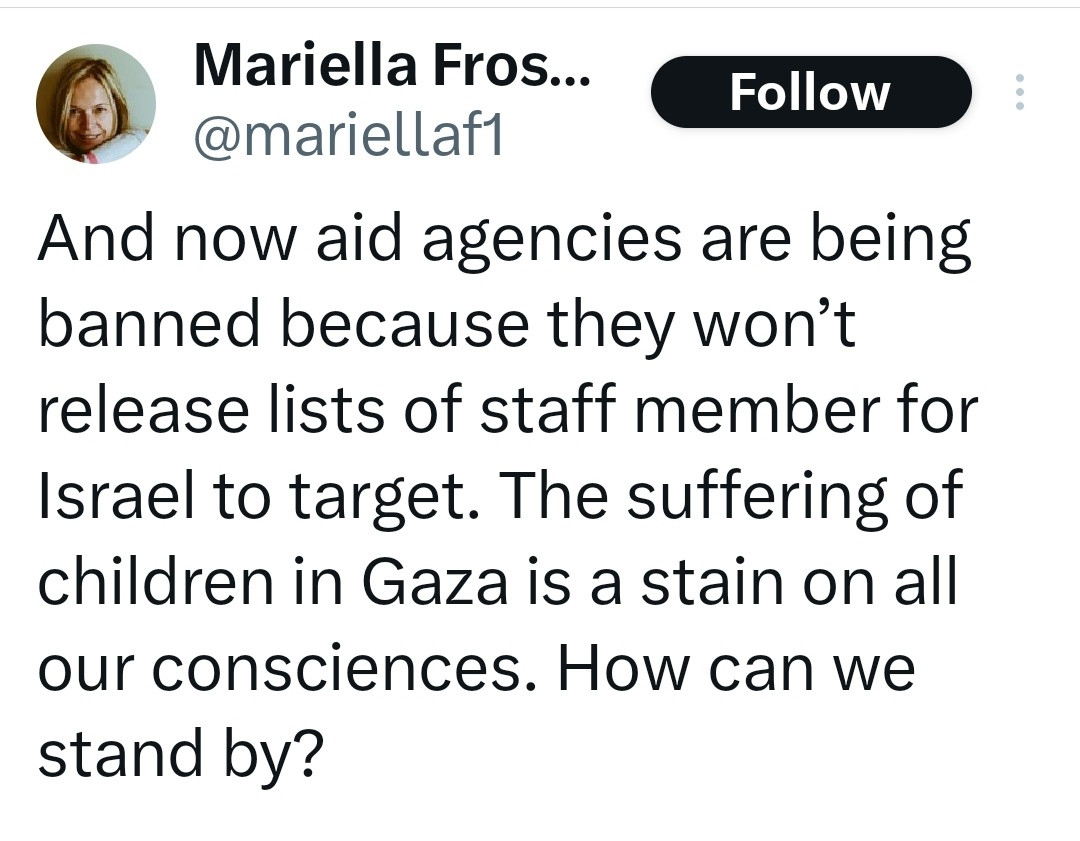This screenshot has height=841, width=1080.
Task: Open the Mariella Fros... display name
Action: [391, 67]
